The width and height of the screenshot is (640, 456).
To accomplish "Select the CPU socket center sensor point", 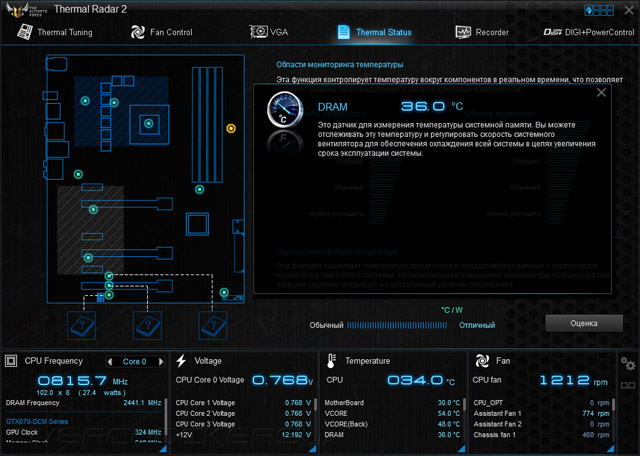I will click(x=149, y=123).
